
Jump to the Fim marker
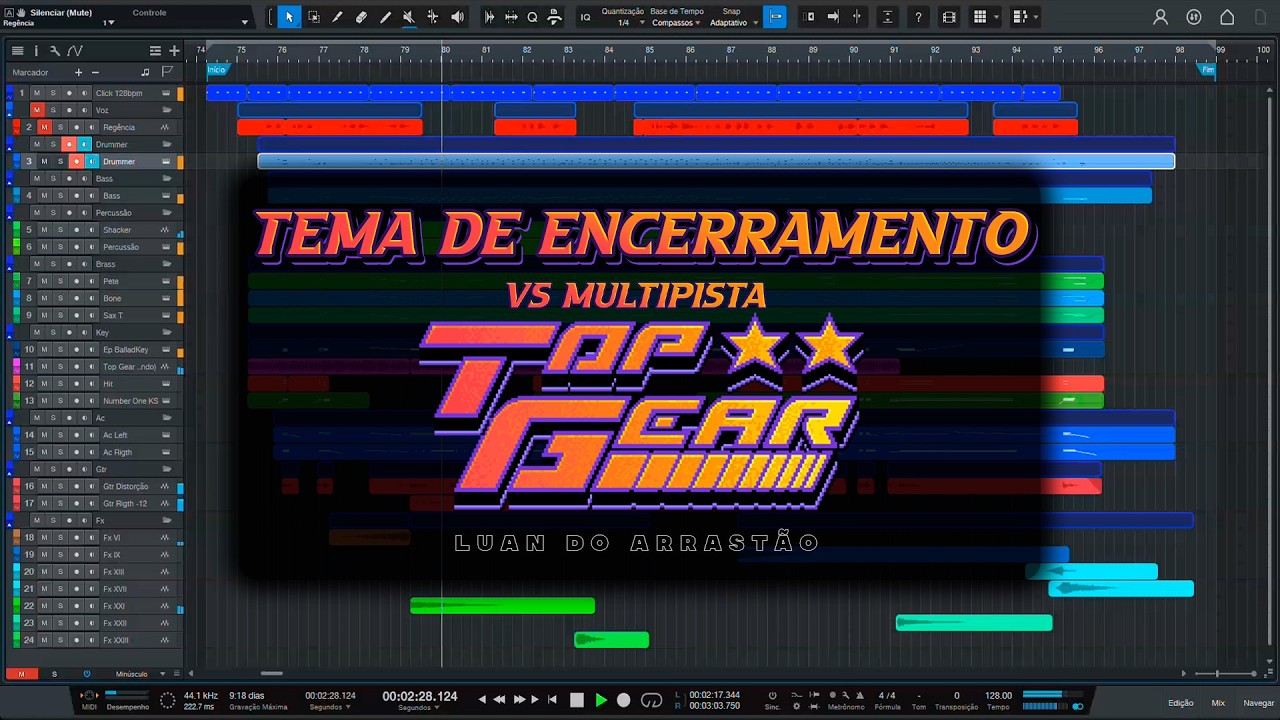[x=1207, y=69]
